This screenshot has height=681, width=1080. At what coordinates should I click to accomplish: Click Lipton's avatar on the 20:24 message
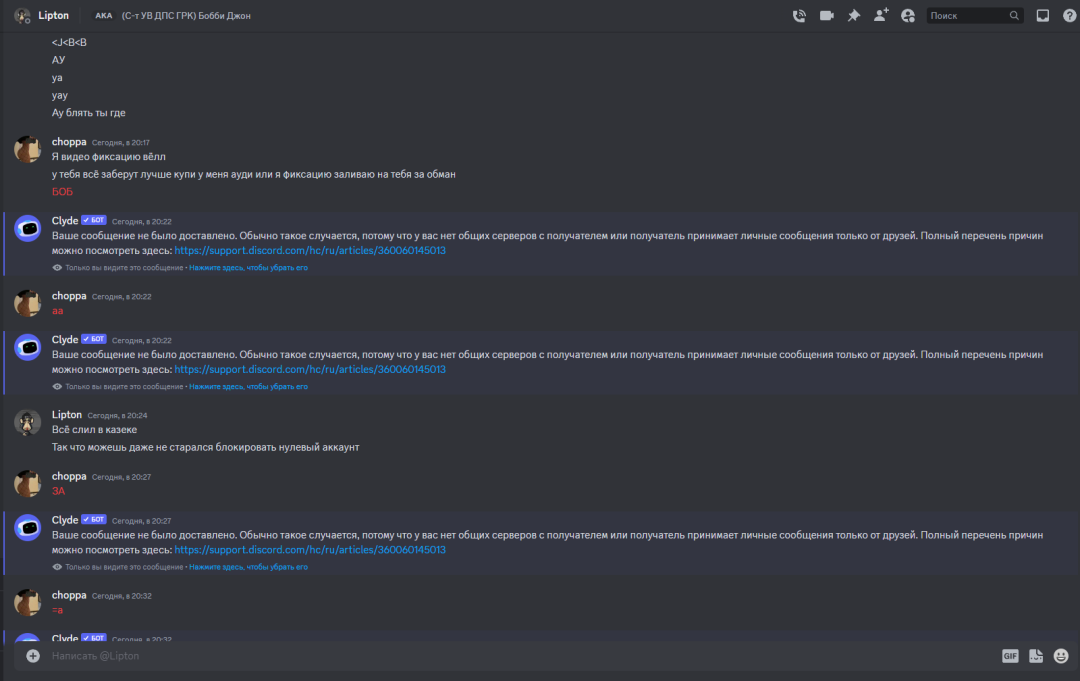(28, 422)
